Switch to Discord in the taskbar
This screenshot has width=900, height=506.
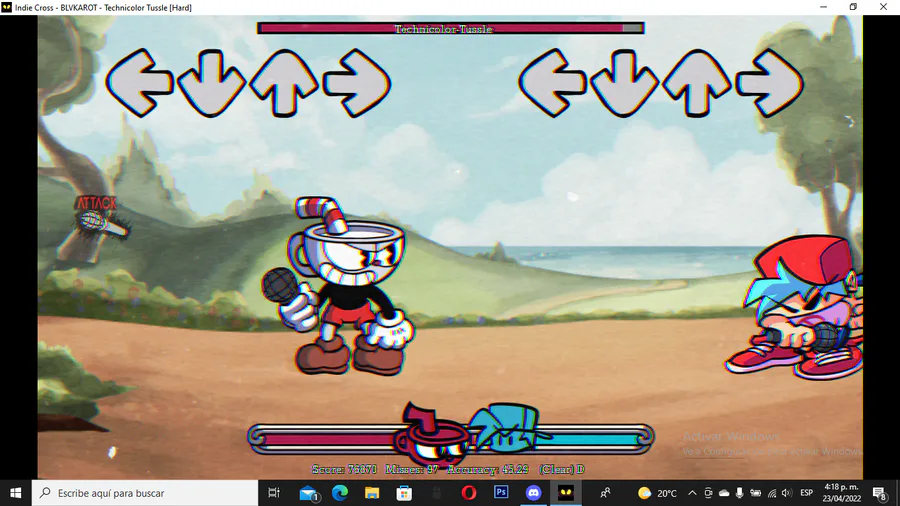click(533, 493)
